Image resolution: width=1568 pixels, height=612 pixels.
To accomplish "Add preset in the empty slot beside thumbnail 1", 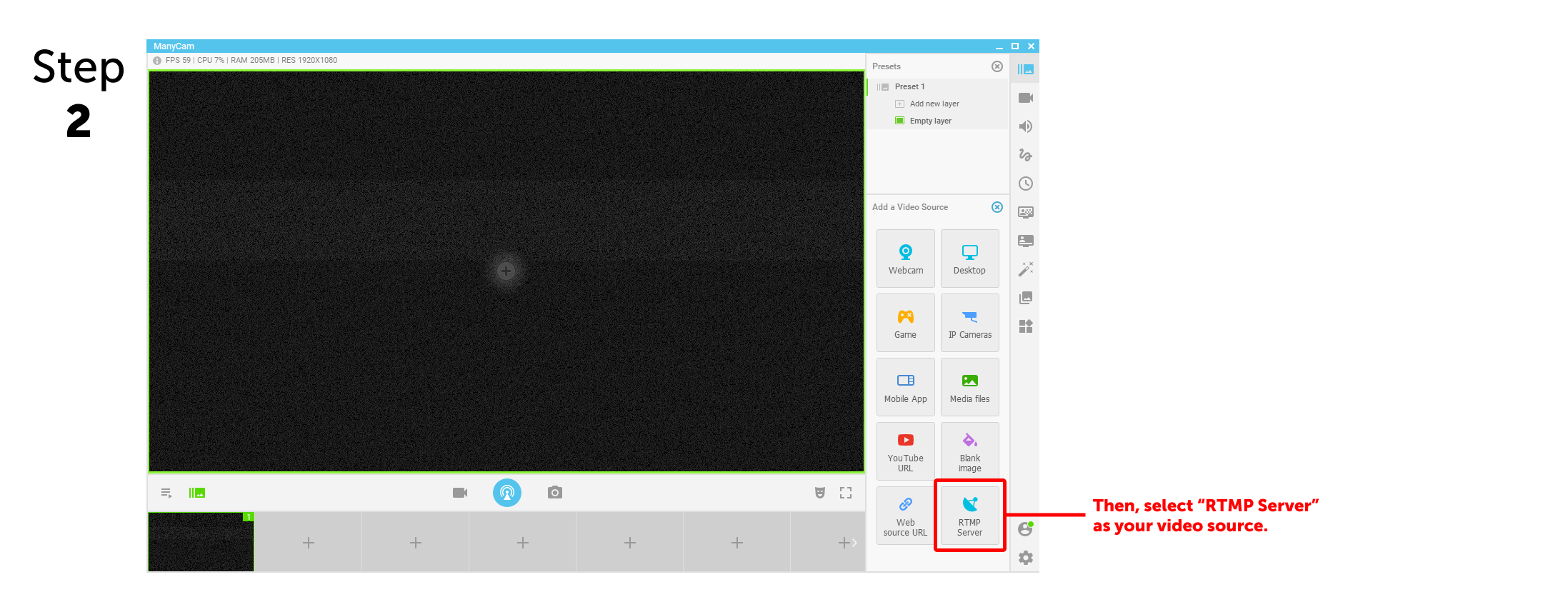I will (x=309, y=543).
